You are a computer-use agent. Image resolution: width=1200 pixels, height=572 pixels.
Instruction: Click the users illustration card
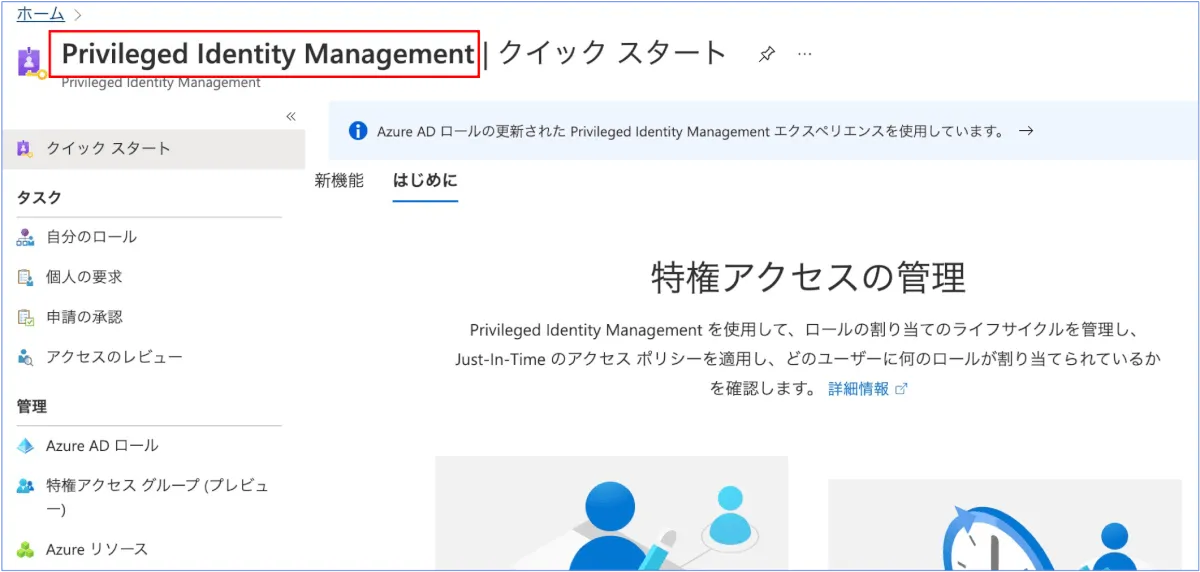pyautogui.click(x=611, y=514)
